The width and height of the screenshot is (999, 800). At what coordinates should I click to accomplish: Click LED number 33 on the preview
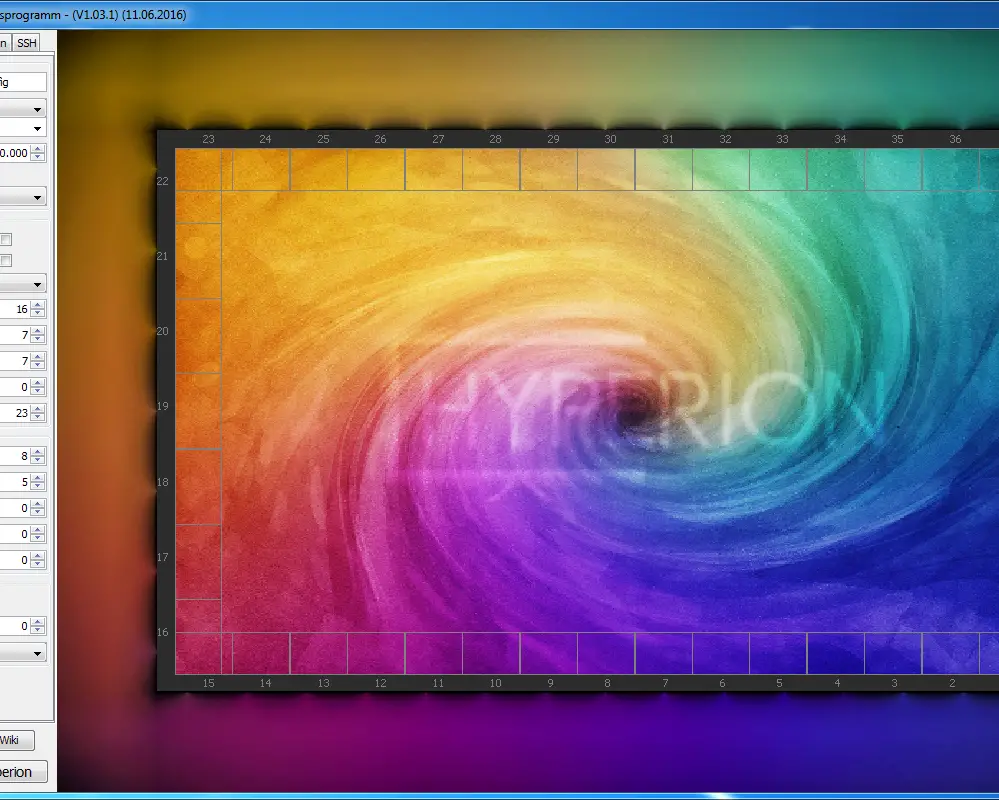click(782, 139)
